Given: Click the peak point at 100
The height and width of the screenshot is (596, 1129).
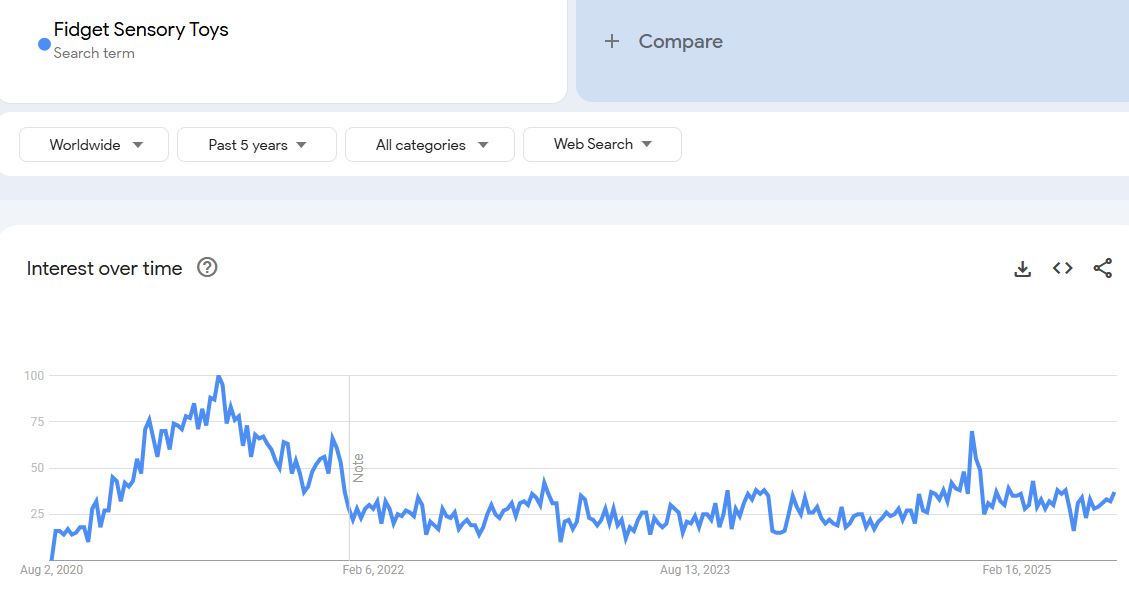Looking at the screenshot, I should [218, 377].
